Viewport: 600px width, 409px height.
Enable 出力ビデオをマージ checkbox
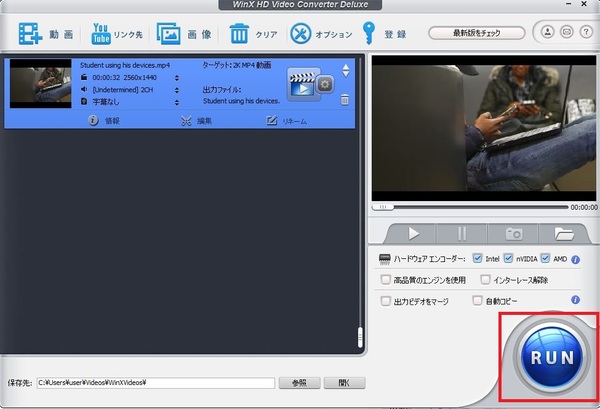(x=385, y=301)
